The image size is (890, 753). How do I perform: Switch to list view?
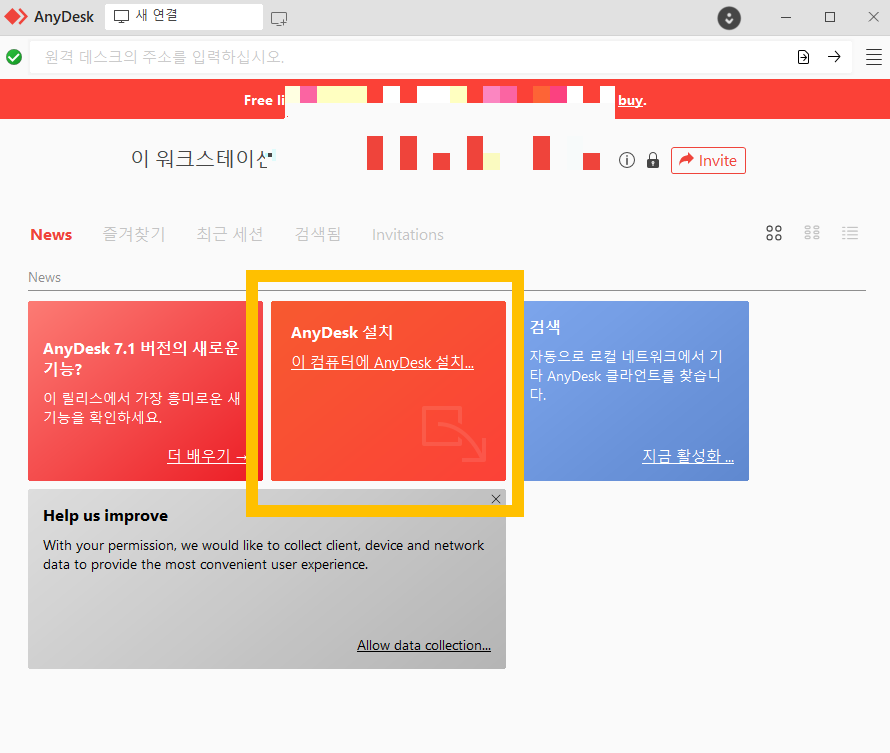point(850,233)
